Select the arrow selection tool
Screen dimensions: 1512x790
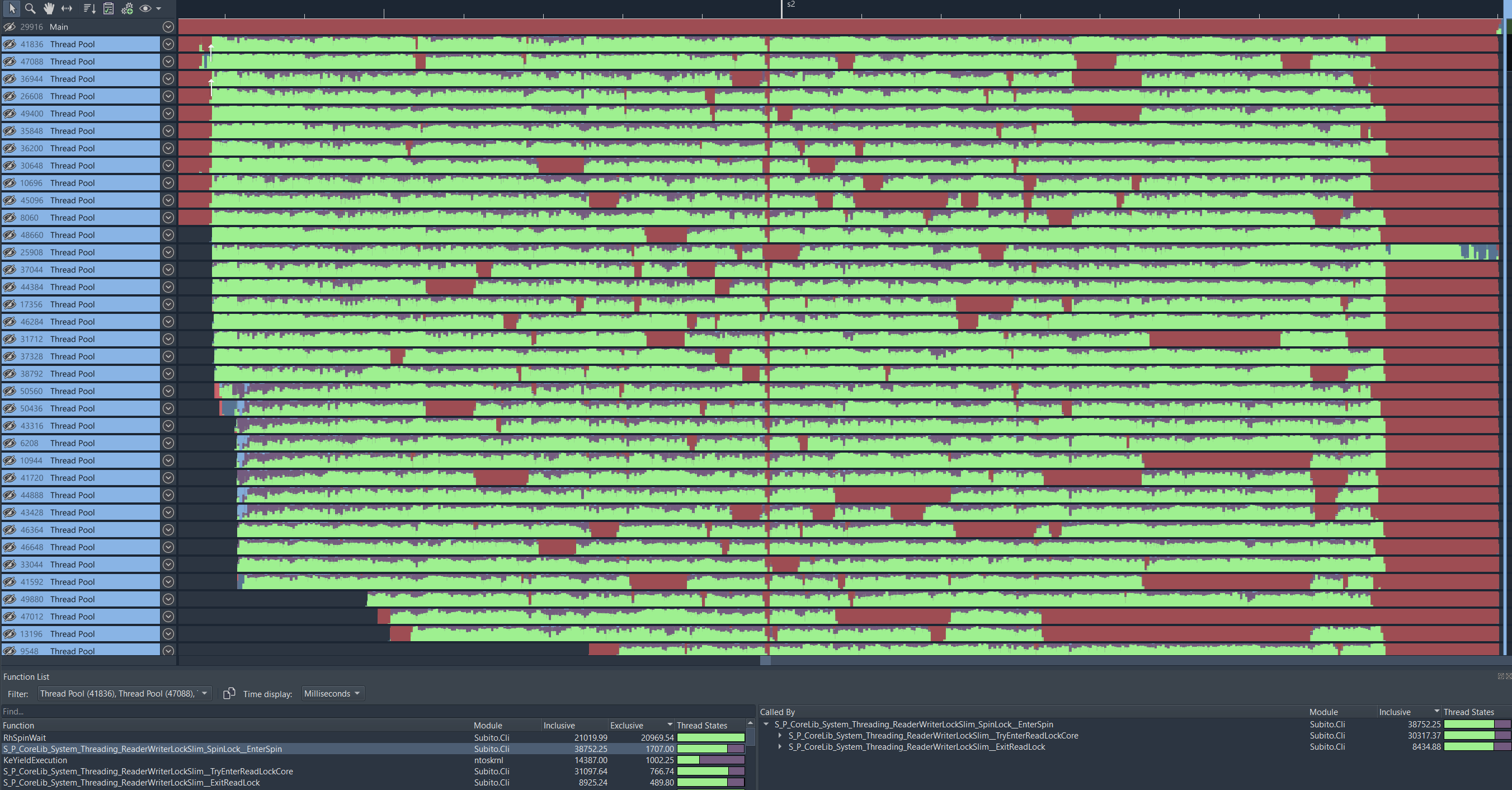click(11, 8)
